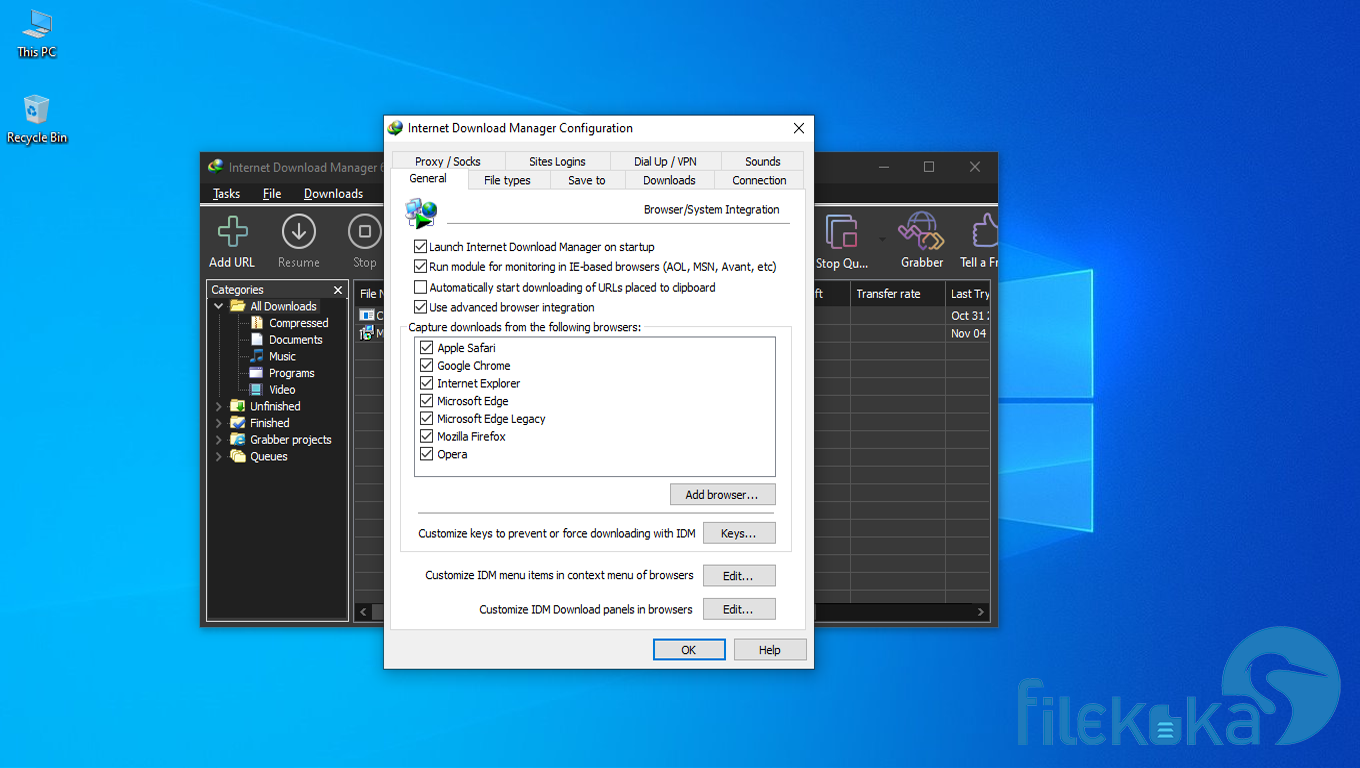Select the Grabber projects folder icon
The height and width of the screenshot is (768, 1360).
238,440
